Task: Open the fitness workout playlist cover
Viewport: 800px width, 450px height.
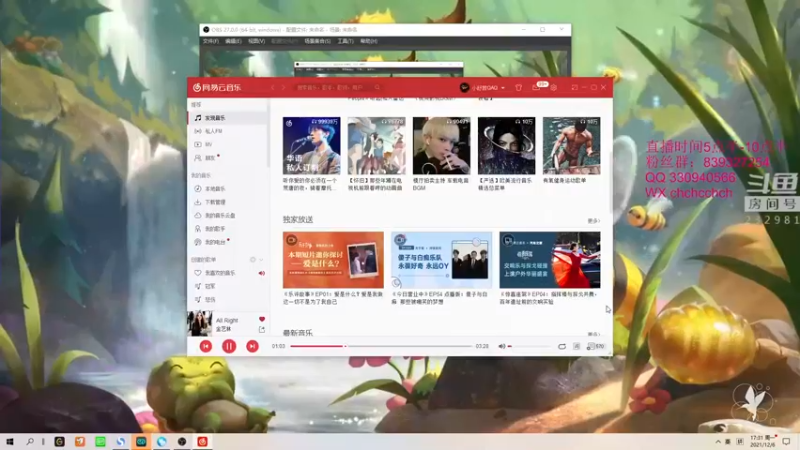Action: pyautogui.click(x=571, y=146)
